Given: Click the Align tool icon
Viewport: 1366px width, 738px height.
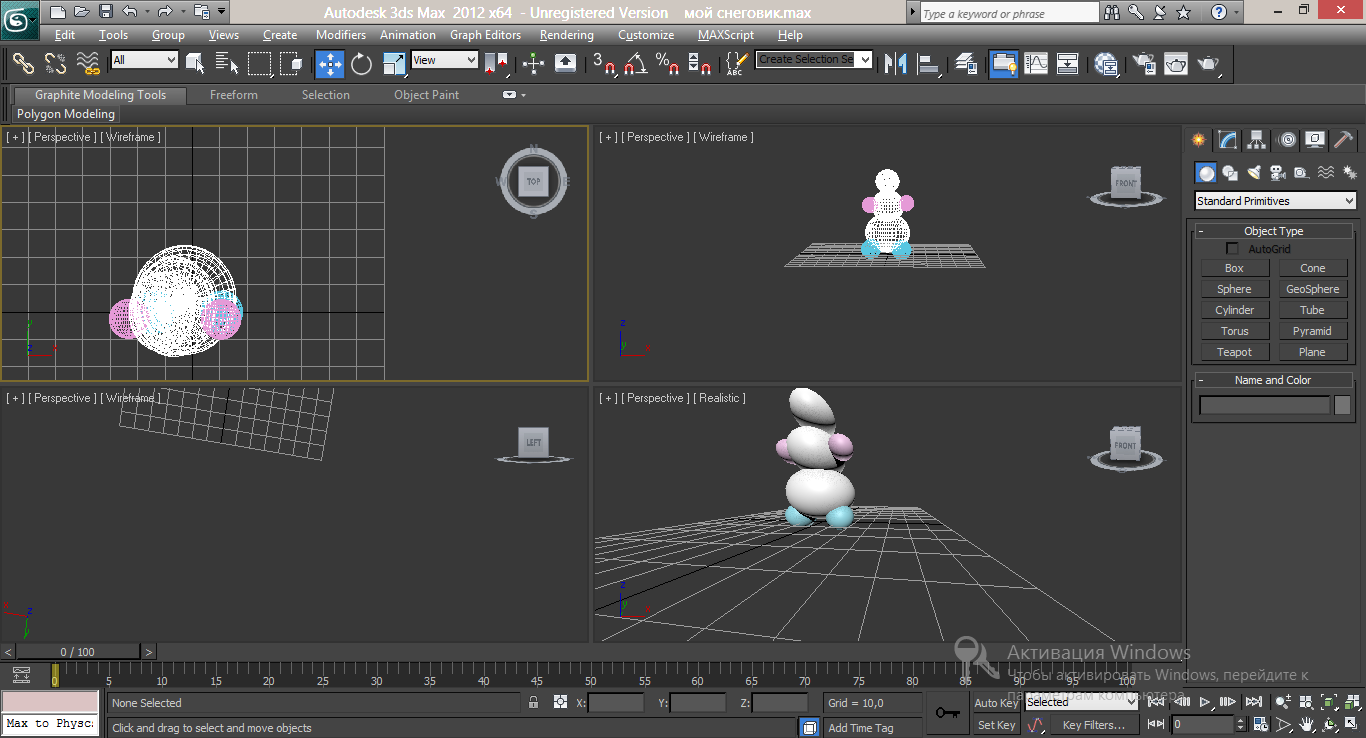Looking at the screenshot, I should (x=930, y=64).
